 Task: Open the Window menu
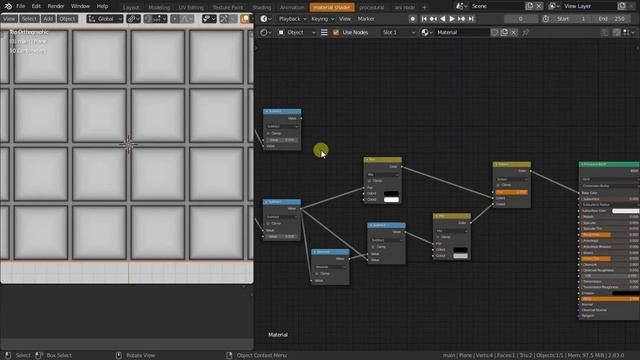[80, 6]
